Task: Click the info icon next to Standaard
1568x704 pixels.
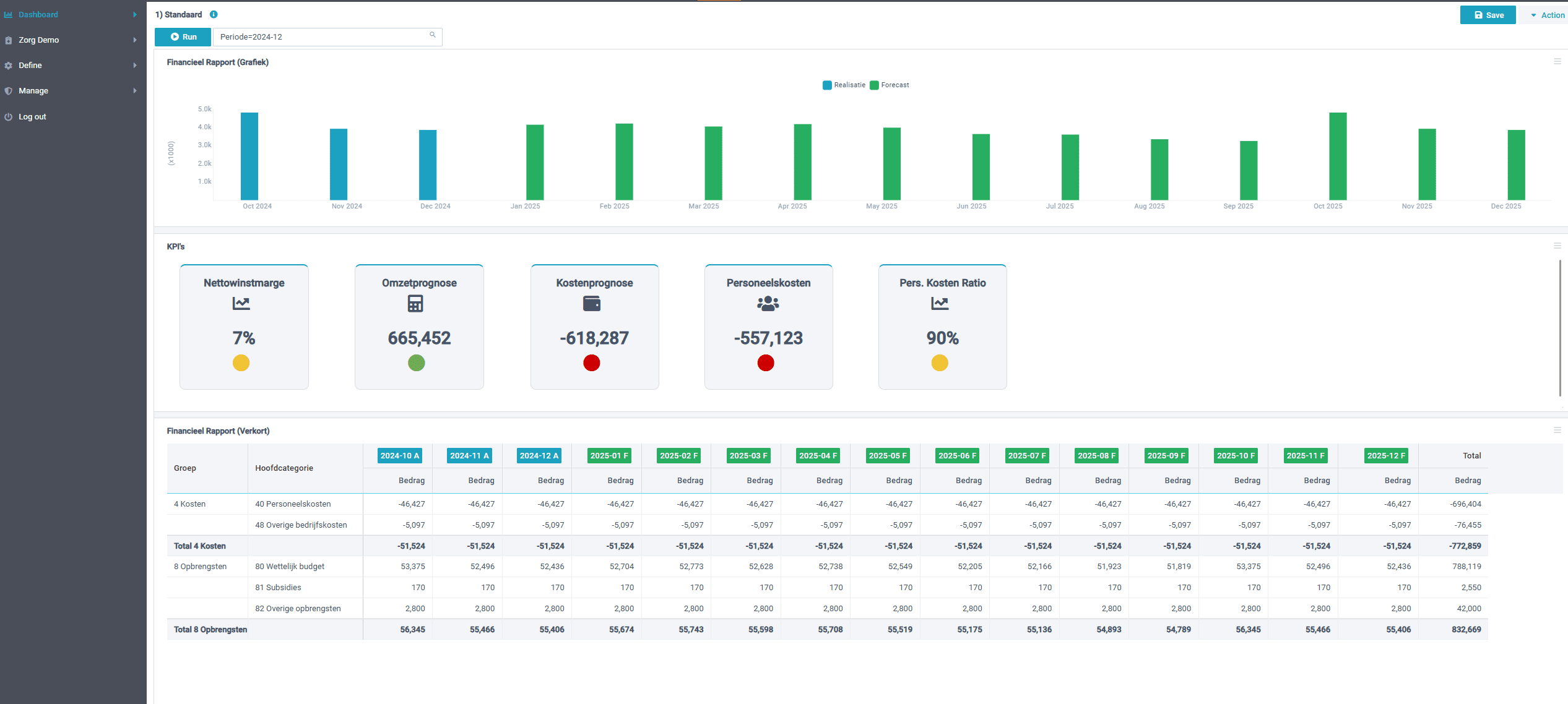Action: (x=214, y=14)
